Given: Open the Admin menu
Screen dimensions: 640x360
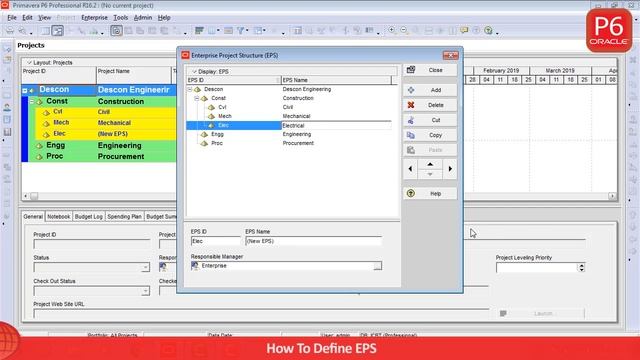Looking at the screenshot, I should click(x=143, y=18).
